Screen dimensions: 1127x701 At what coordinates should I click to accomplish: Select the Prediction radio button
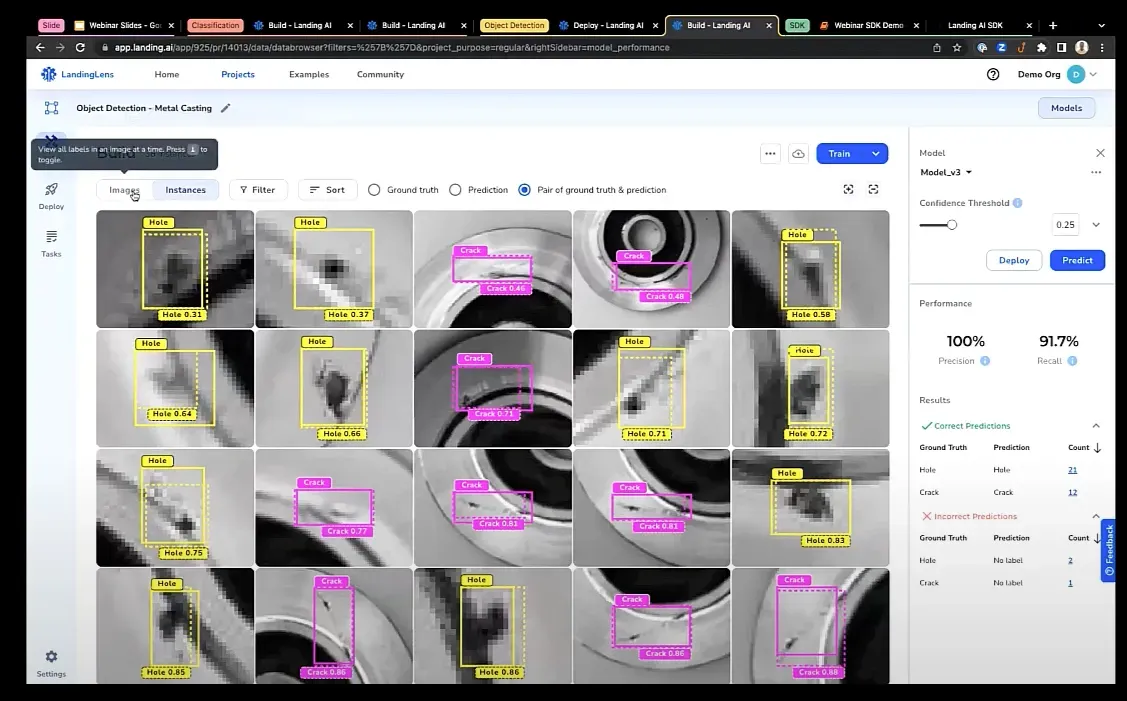coord(455,190)
